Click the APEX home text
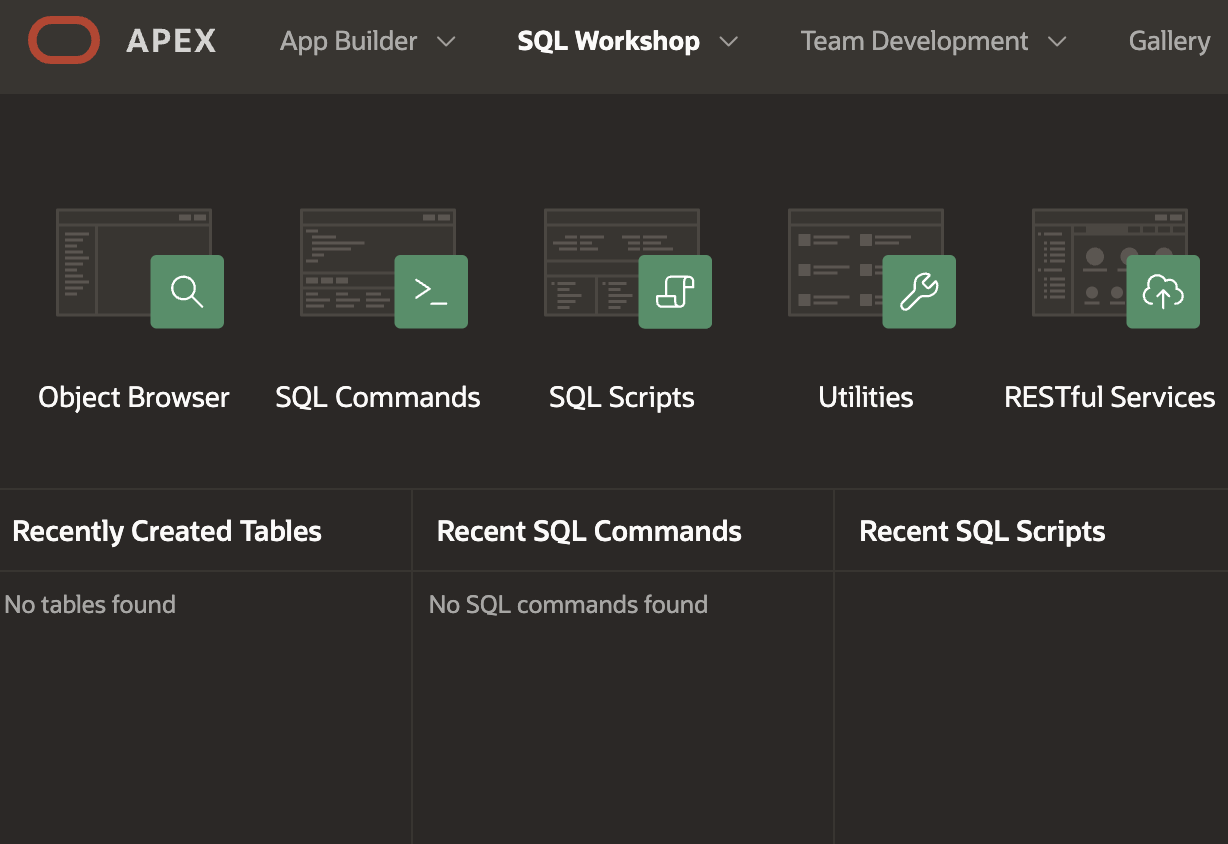 (171, 41)
